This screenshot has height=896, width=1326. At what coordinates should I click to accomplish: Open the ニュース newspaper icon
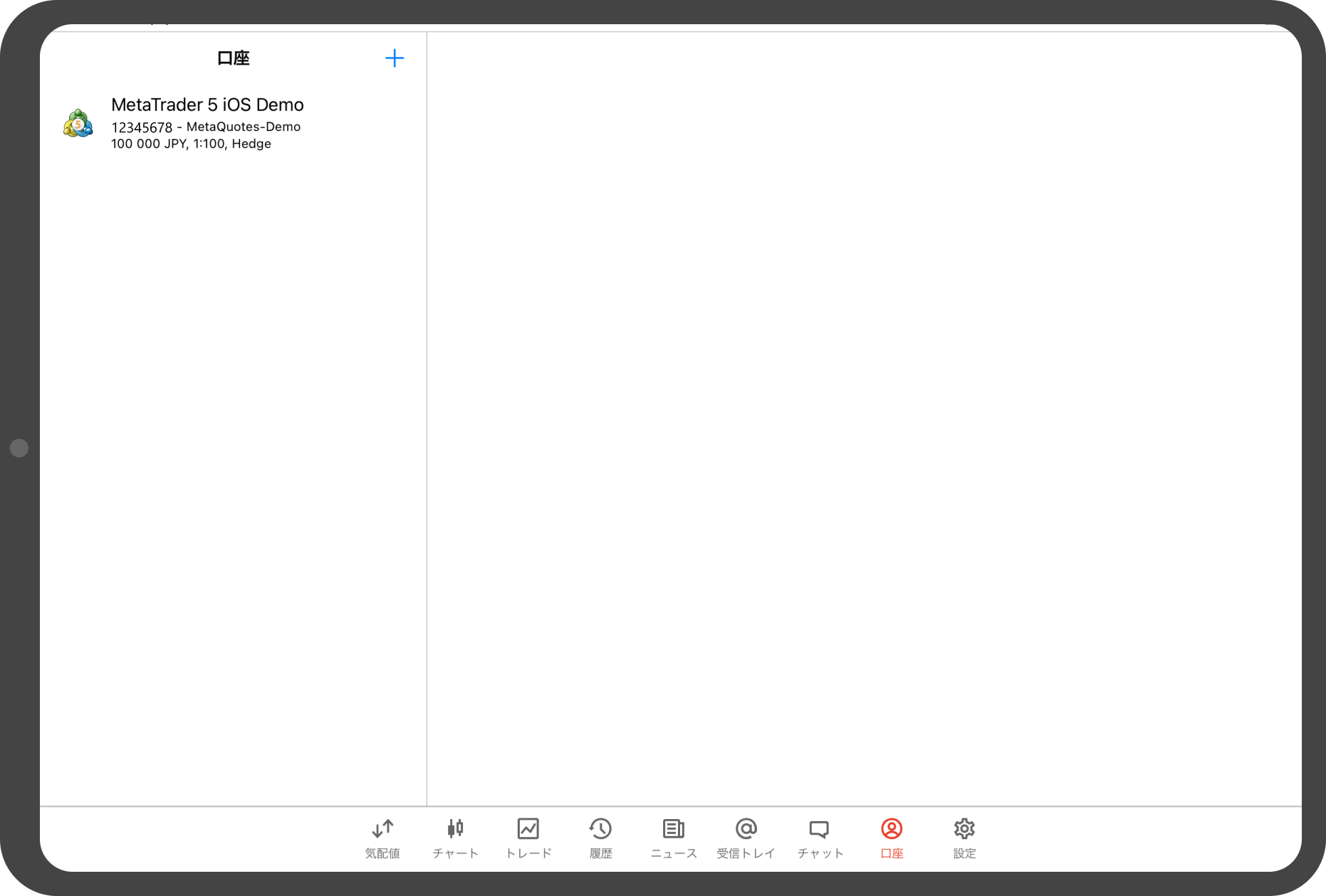673,828
